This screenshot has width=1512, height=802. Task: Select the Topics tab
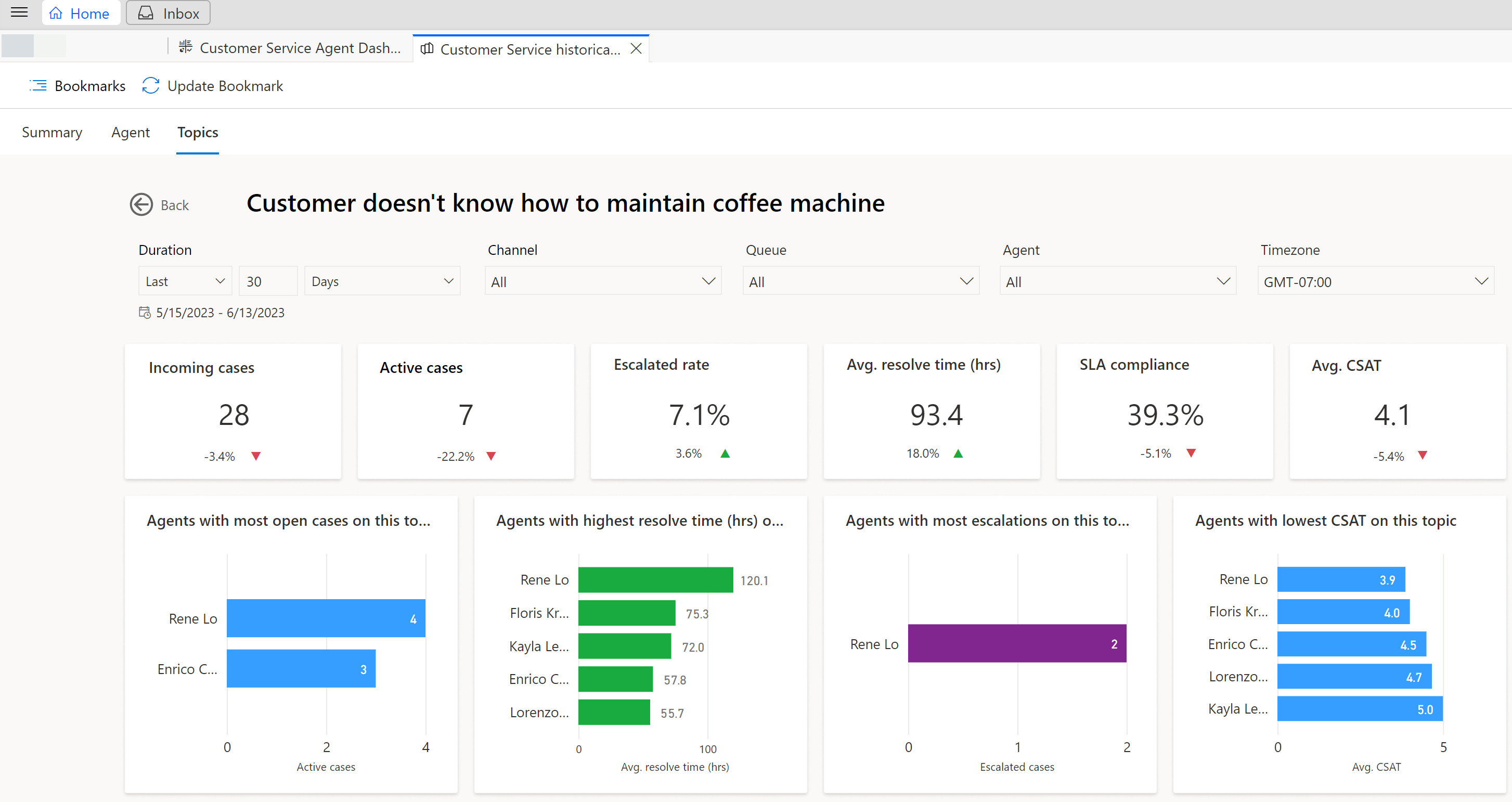[197, 131]
